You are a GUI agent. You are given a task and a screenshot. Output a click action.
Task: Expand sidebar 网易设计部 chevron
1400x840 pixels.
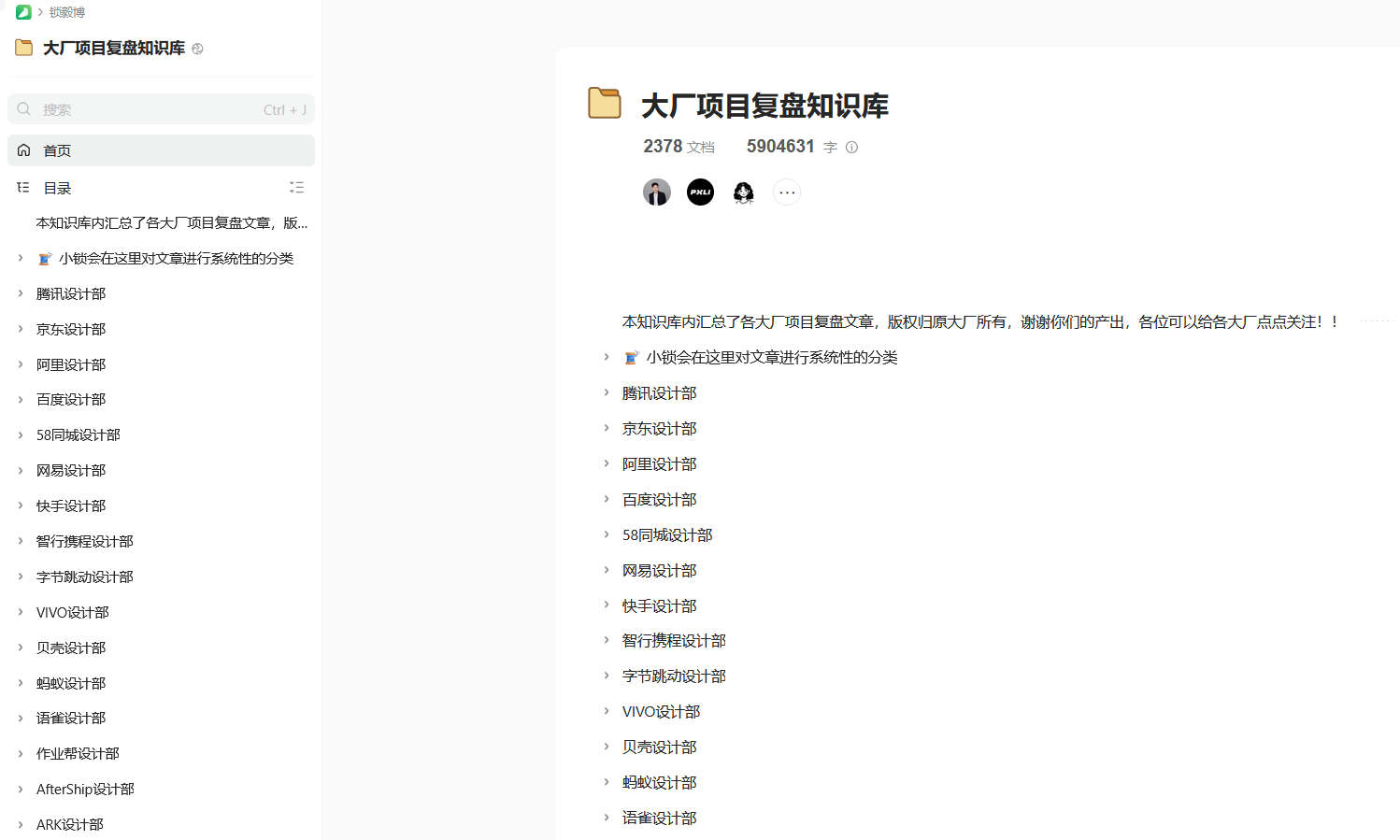pyautogui.click(x=21, y=470)
